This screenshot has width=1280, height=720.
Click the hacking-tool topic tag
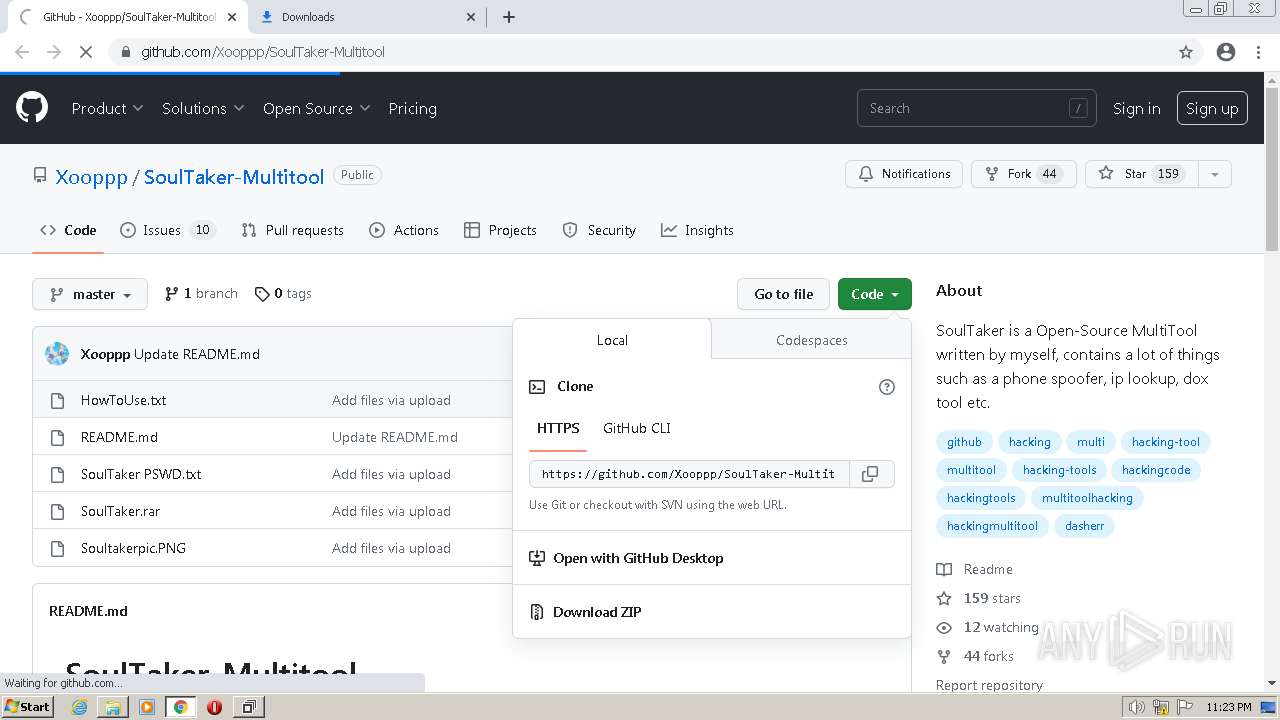pyautogui.click(x=1166, y=442)
